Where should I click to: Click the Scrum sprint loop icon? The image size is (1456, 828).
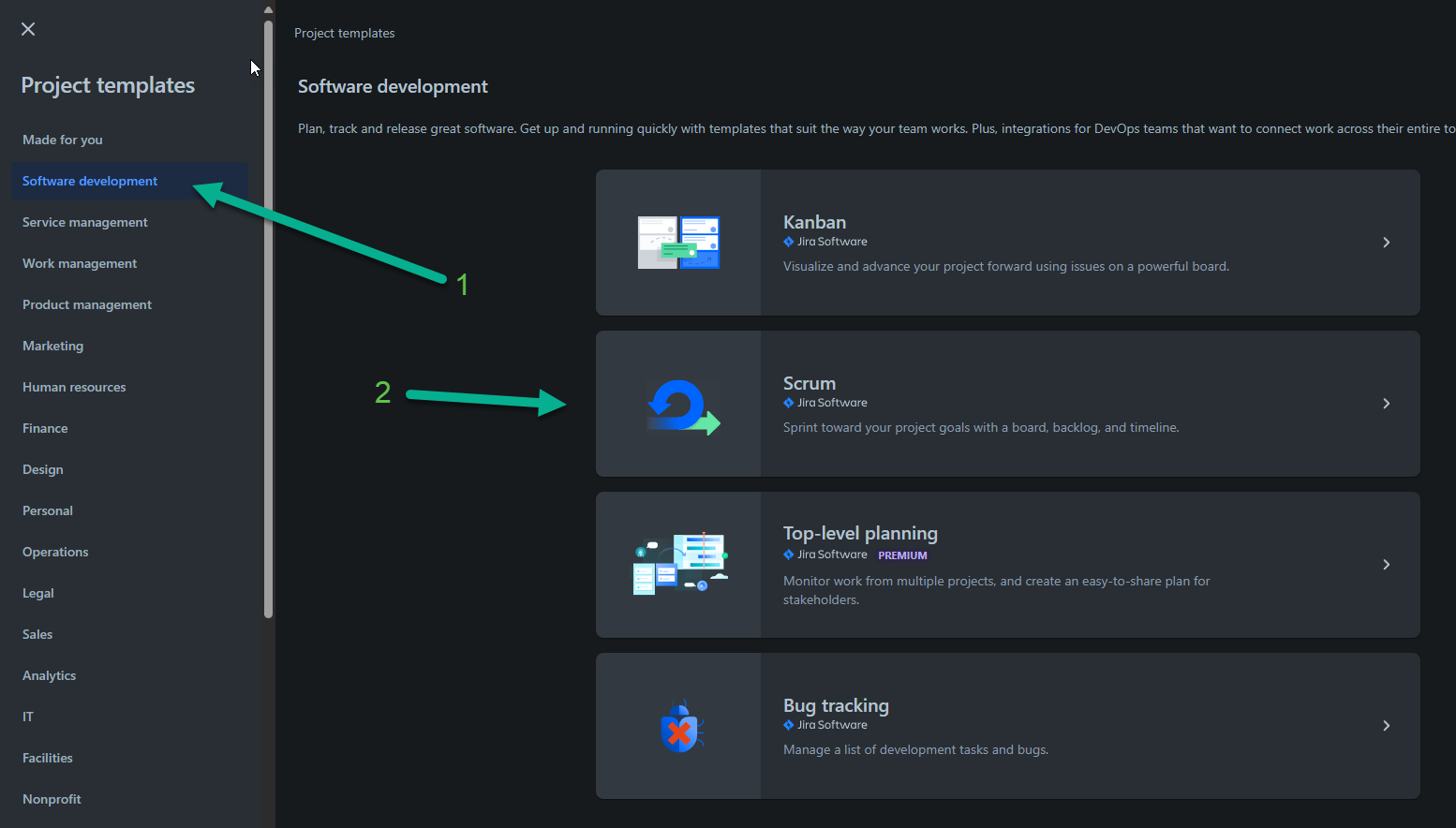[x=682, y=406]
